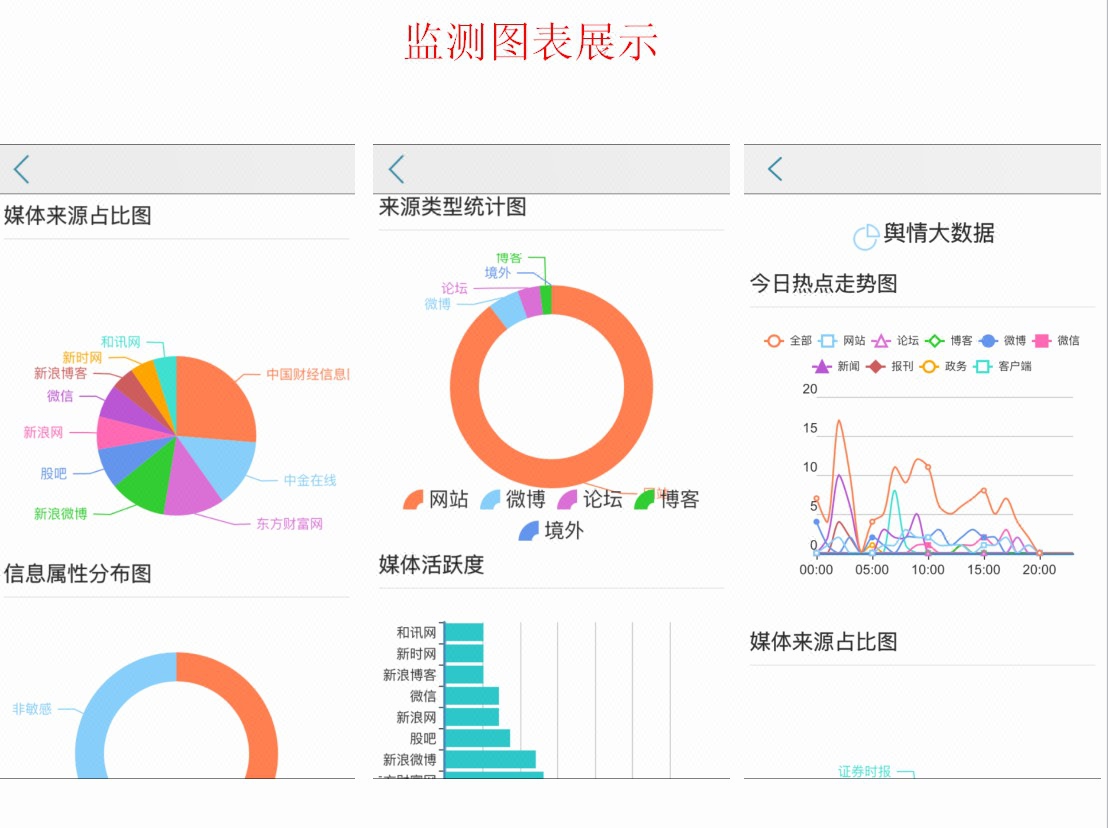
Task: Click blue 境外 legend marker under donut
Action: [x=529, y=531]
